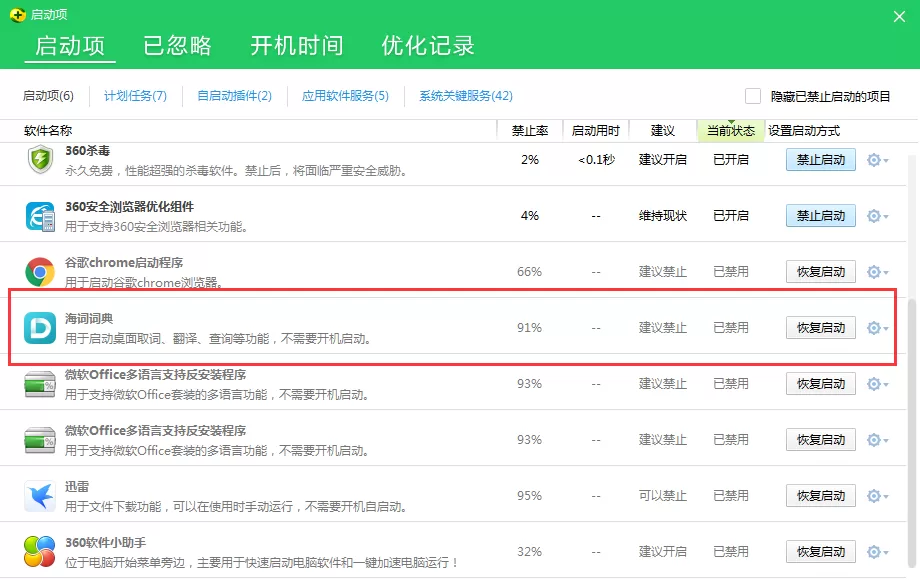This screenshot has height=580, width=920.
Task: Click 恢复启动 for 海词词典
Action: tap(821, 328)
